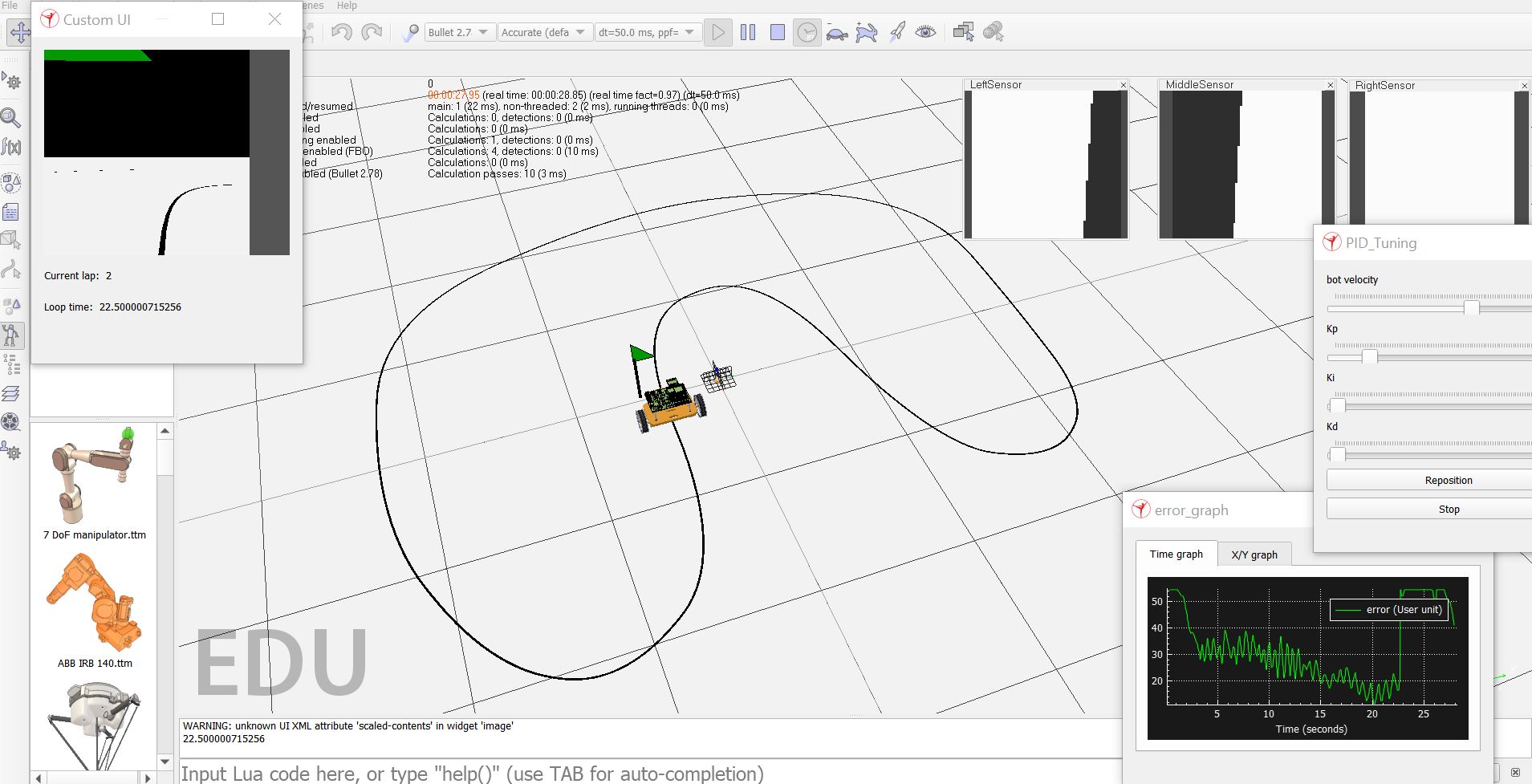Image resolution: width=1532 pixels, height=784 pixels.
Task: Click the simulation time 00:00:27.95 readout
Action: 453,95
